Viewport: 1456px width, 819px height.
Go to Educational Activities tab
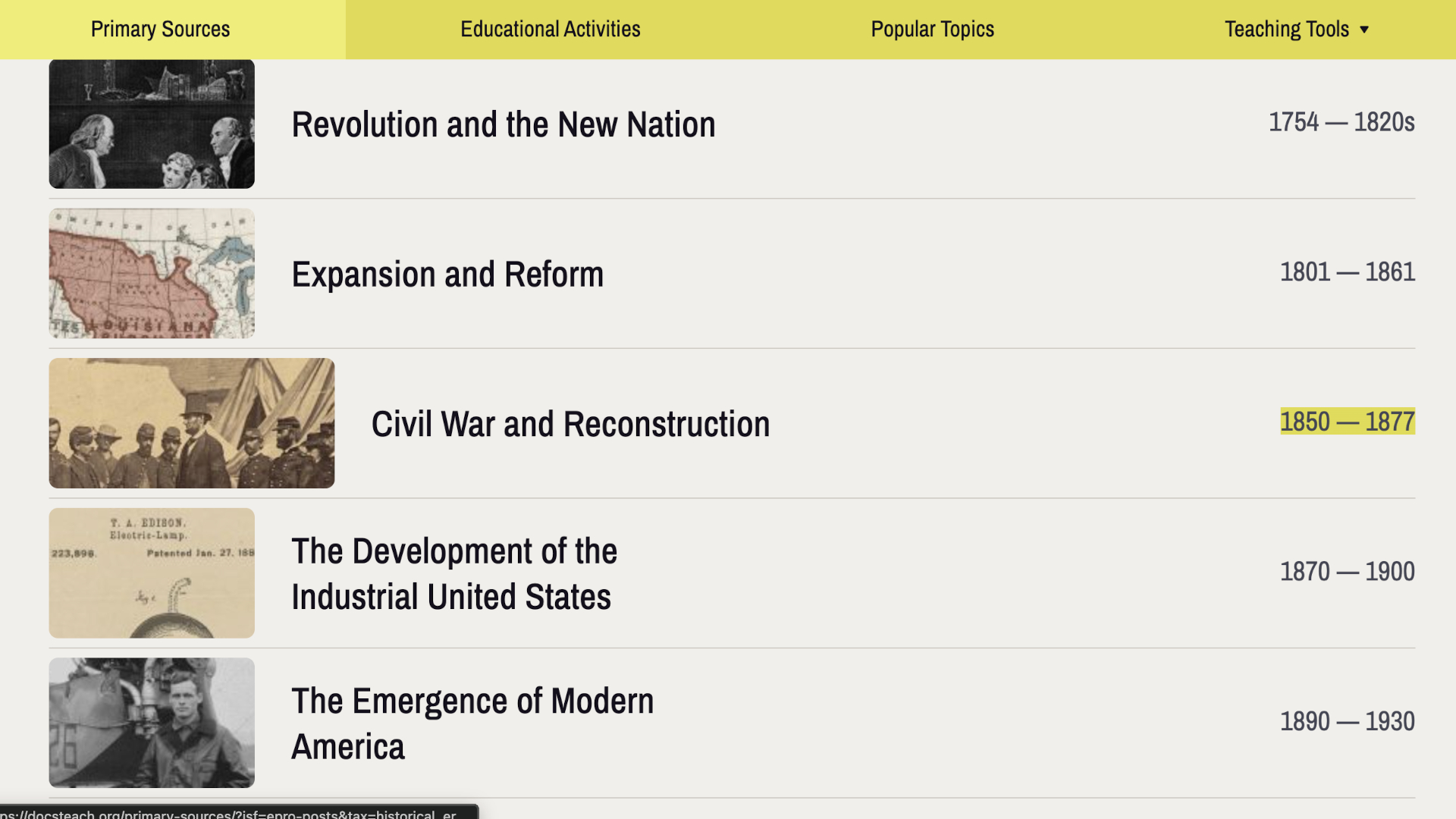click(550, 29)
